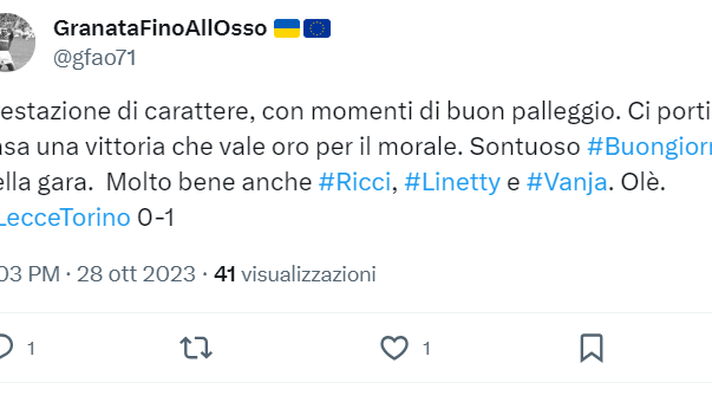Viewport: 712px width, 402px height.
Task: Open the #Buongiorno hashtag
Action: pyautogui.click(x=648, y=146)
